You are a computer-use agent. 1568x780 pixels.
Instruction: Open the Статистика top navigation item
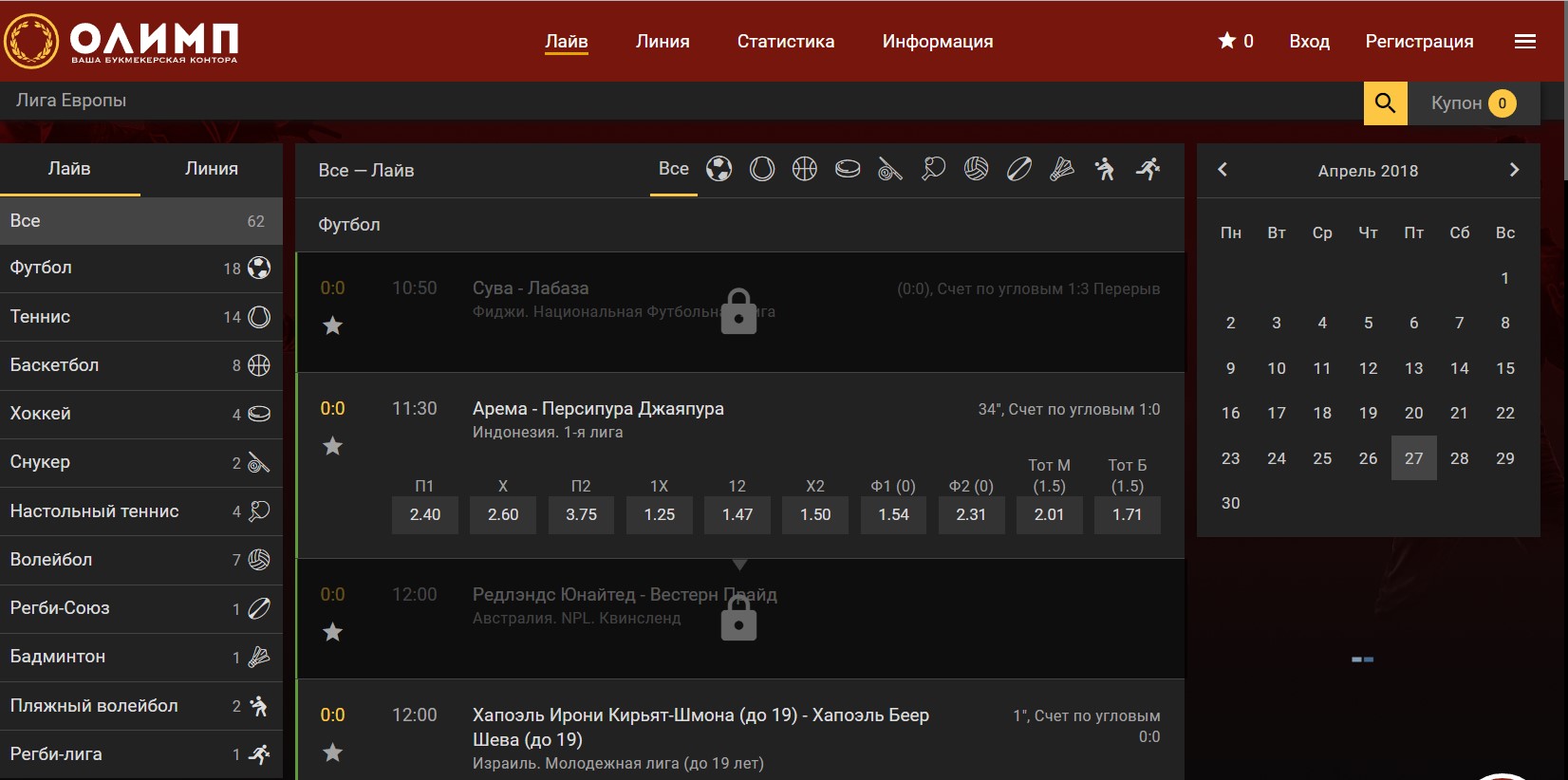(786, 42)
